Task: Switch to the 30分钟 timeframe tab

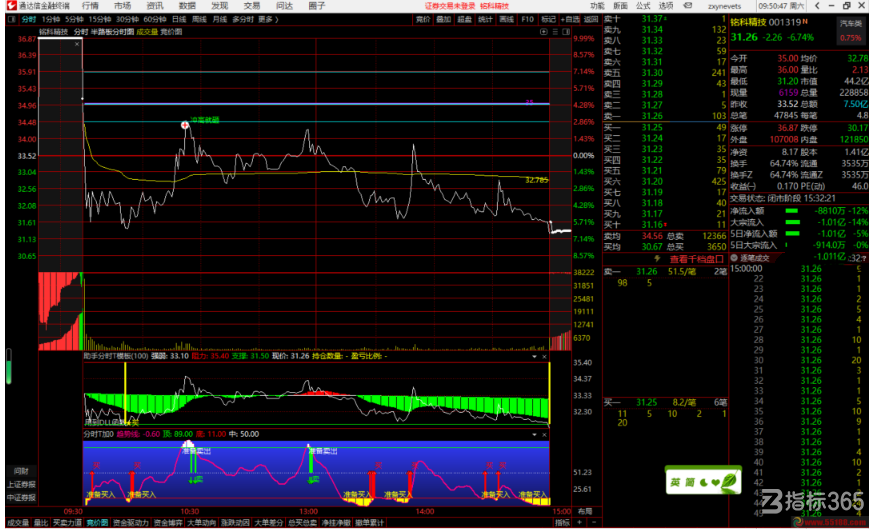Action: [x=127, y=19]
